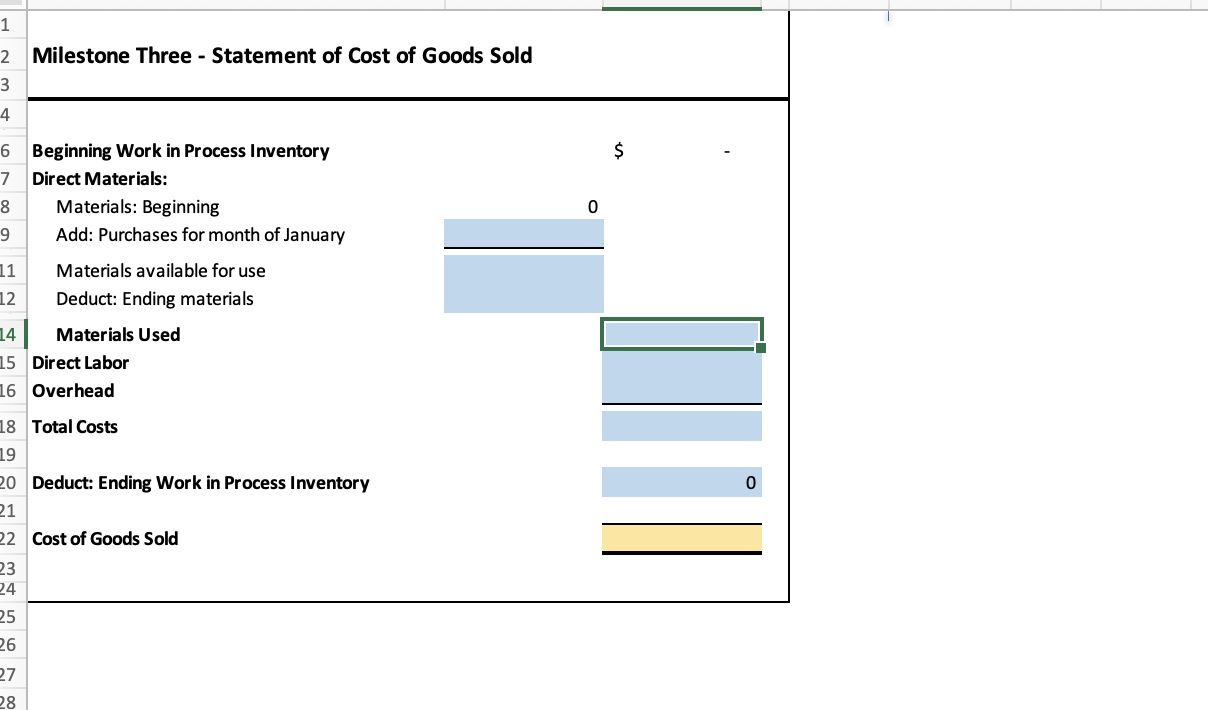Click the Purchases for January input cell
The height and width of the screenshot is (710, 1208).
[x=524, y=234]
